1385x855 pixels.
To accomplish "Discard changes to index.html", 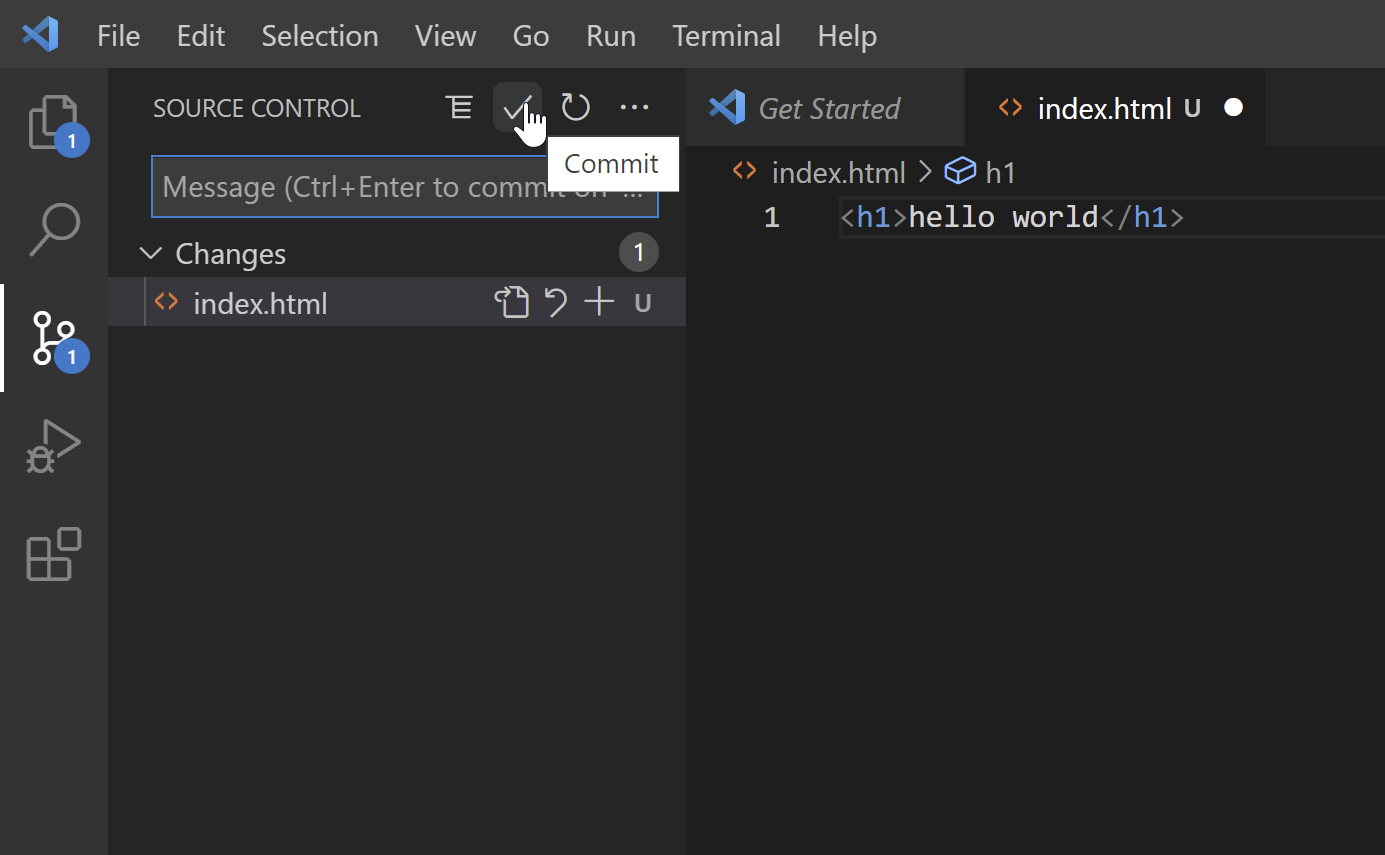I will pos(556,303).
